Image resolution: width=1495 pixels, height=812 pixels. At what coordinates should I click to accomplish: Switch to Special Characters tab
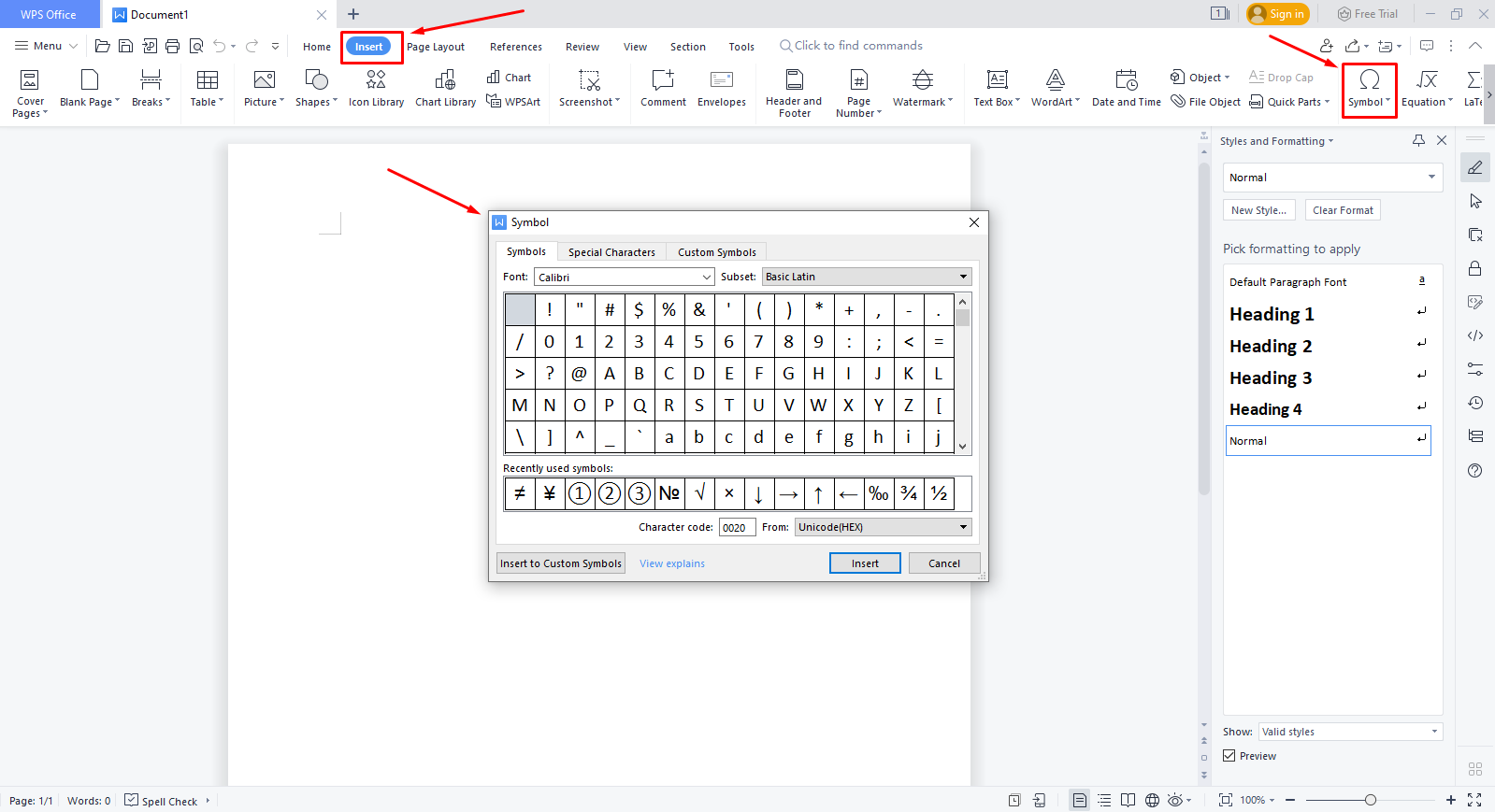pos(611,252)
